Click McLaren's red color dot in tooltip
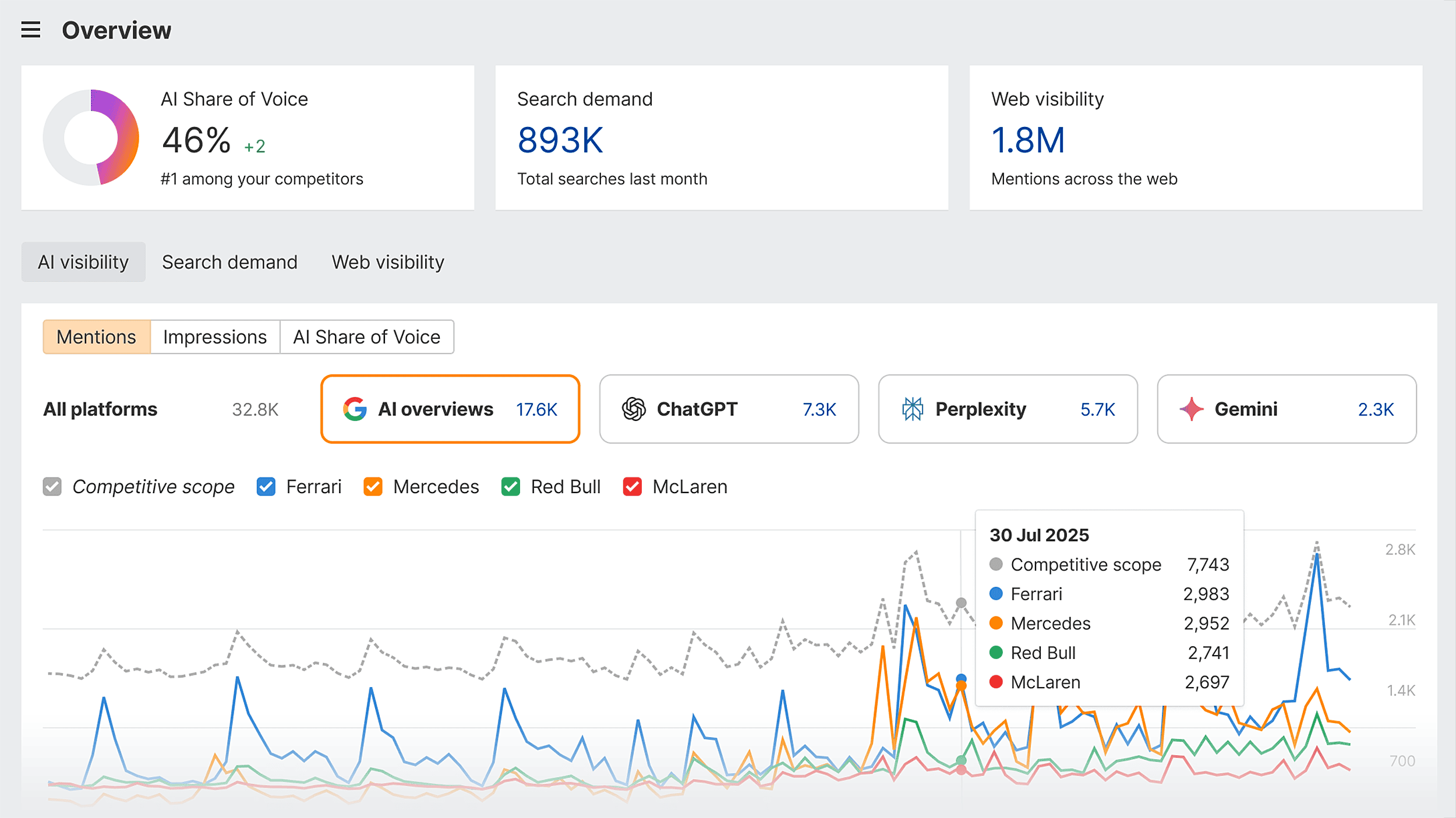The image size is (1456, 818). [x=996, y=682]
